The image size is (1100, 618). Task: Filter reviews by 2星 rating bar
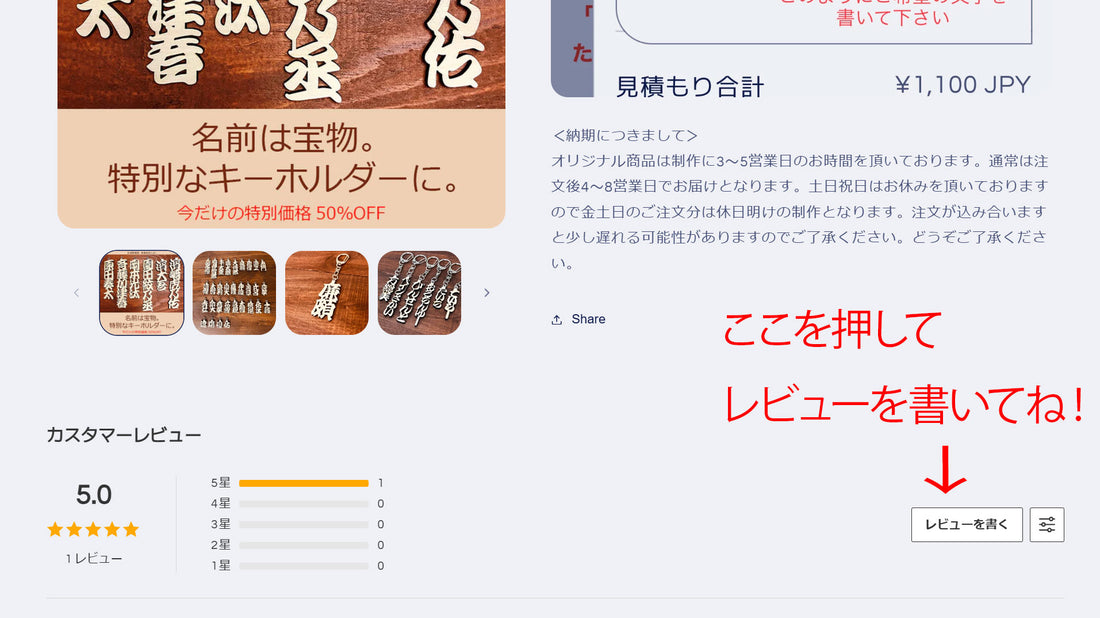(297, 545)
